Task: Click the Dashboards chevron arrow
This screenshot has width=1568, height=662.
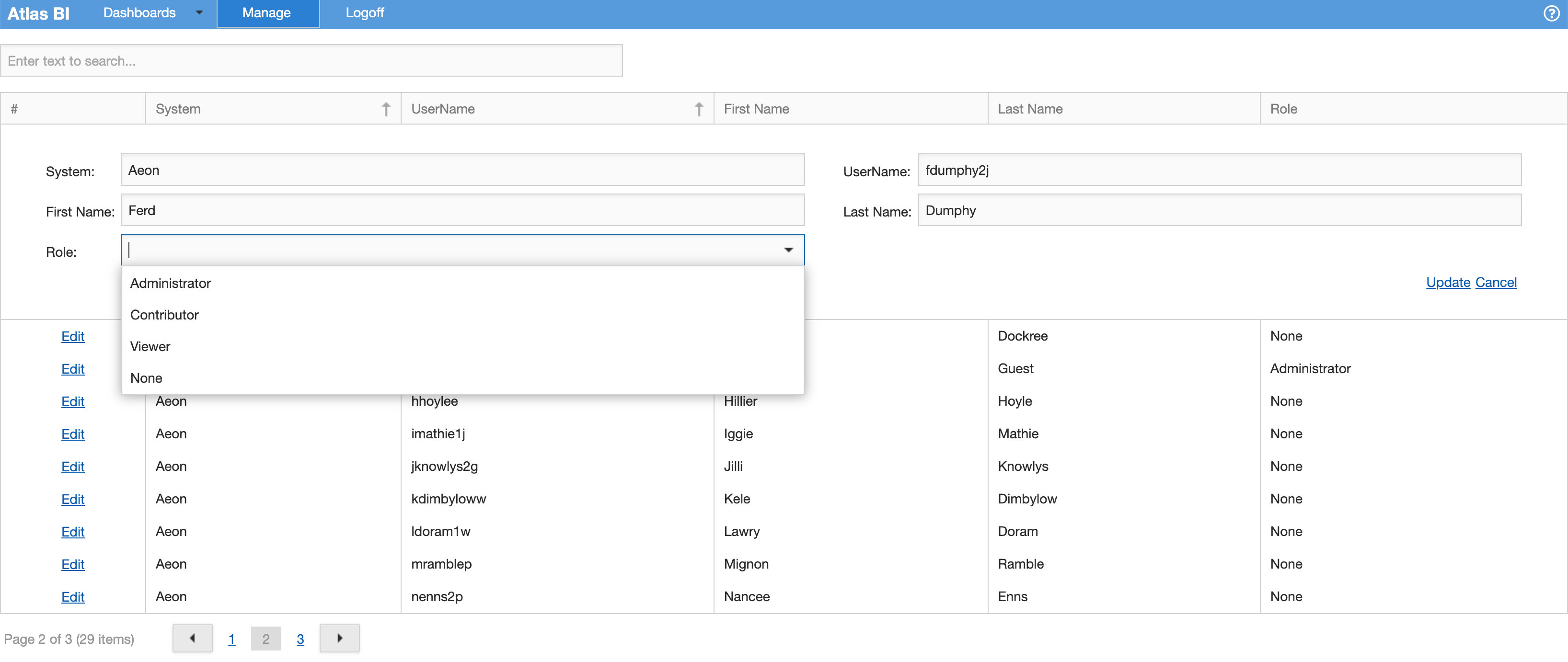Action: [199, 13]
